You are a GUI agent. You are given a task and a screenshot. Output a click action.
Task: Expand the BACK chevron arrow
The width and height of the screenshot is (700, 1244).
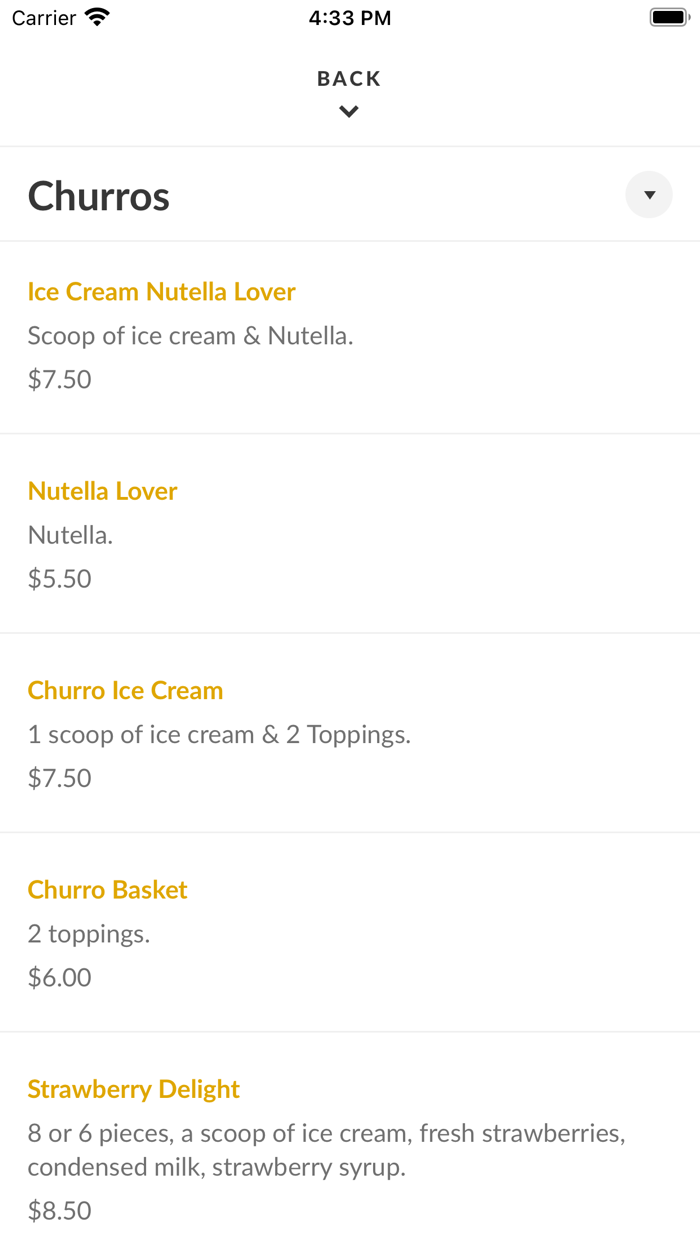tap(348, 111)
